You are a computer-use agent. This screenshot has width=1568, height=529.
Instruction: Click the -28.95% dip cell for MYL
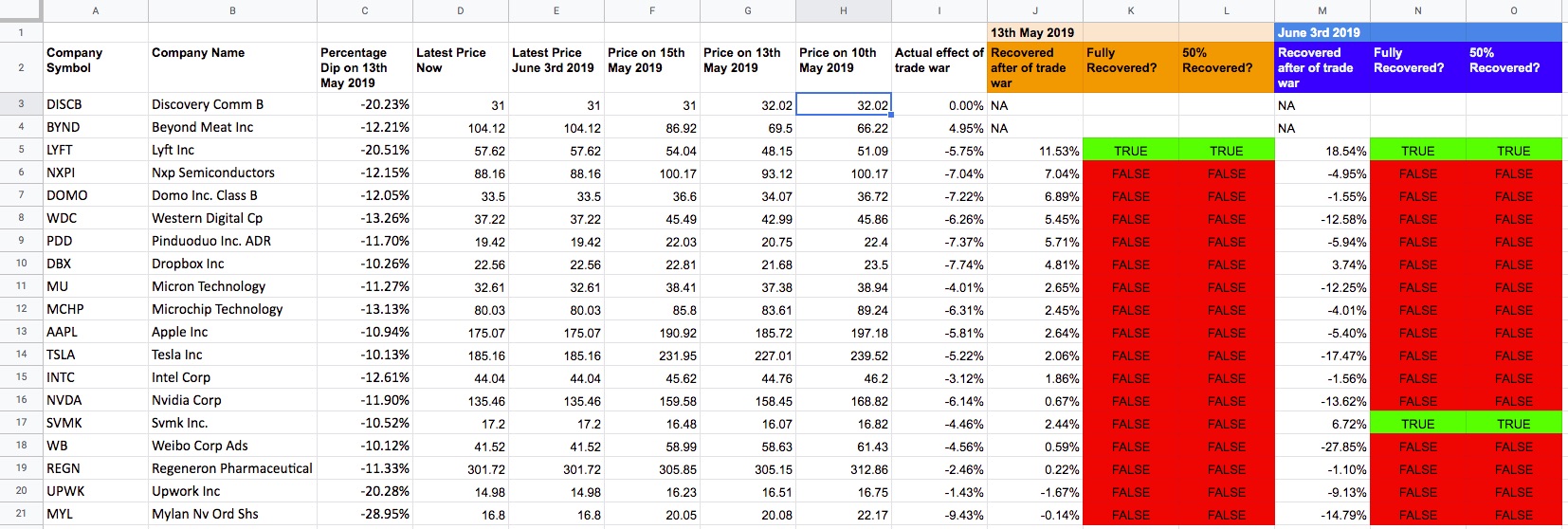click(x=364, y=514)
